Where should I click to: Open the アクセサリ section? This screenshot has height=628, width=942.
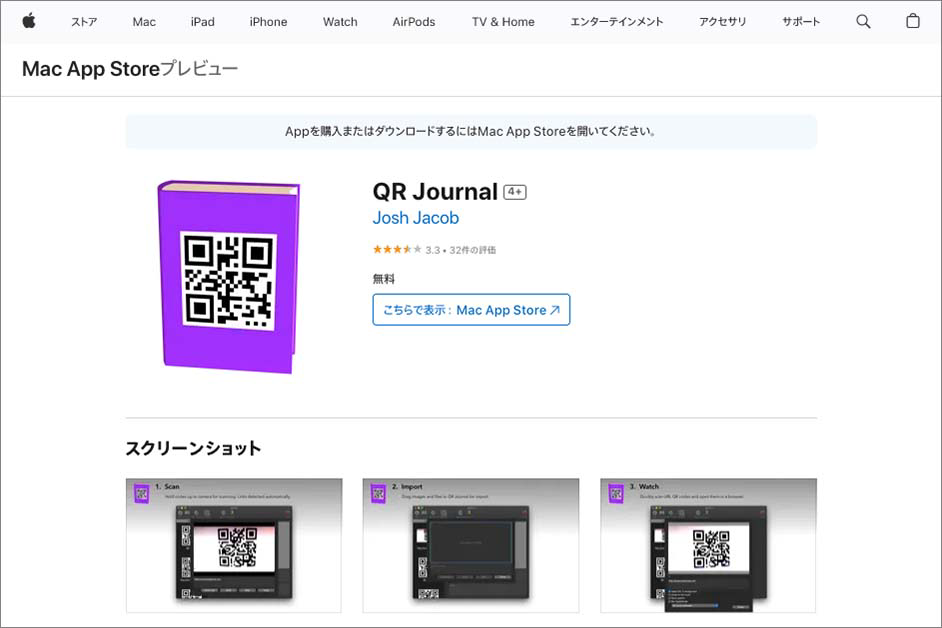pyautogui.click(x=722, y=20)
